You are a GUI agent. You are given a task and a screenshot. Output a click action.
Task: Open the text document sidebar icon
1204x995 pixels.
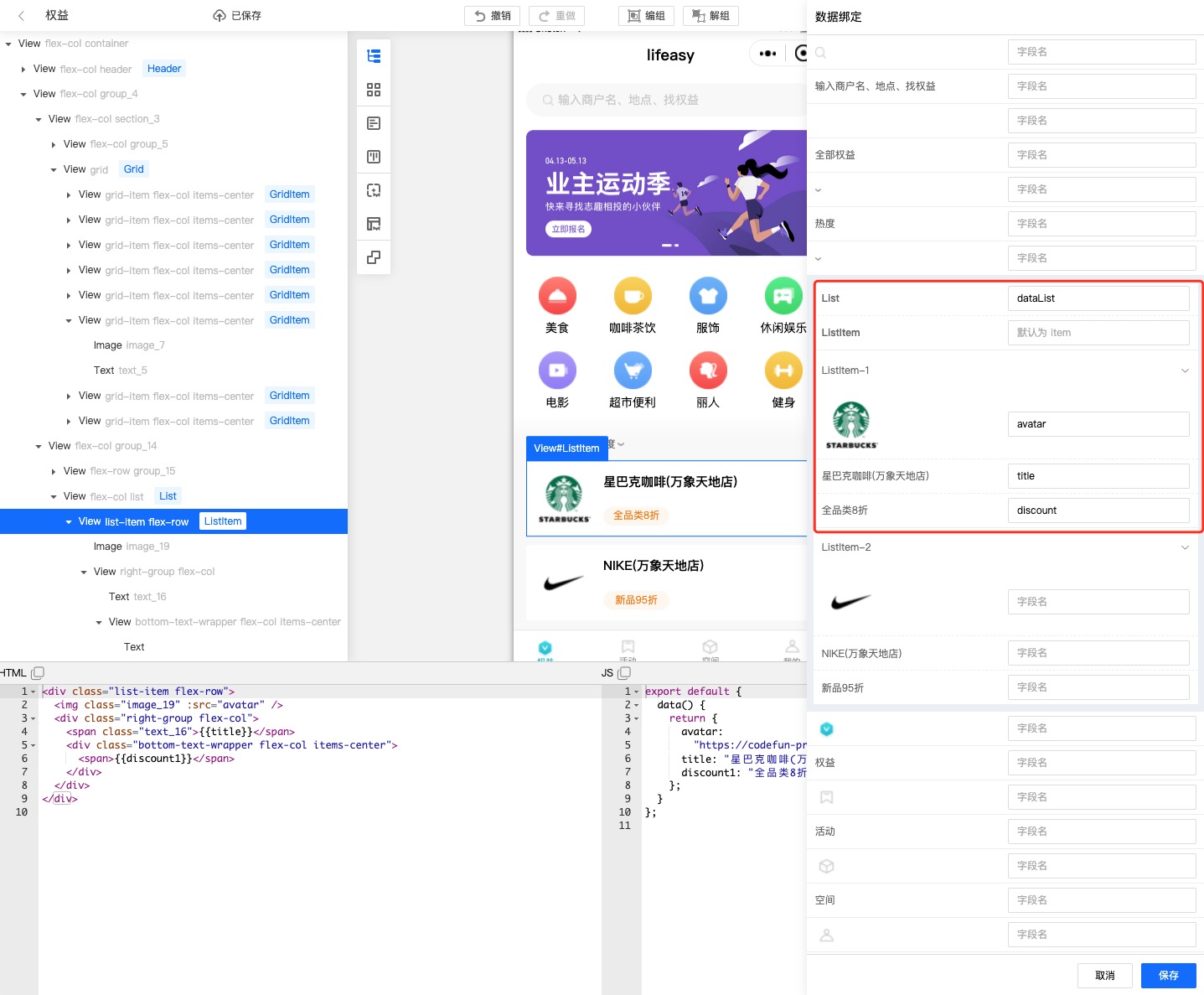pos(374,123)
